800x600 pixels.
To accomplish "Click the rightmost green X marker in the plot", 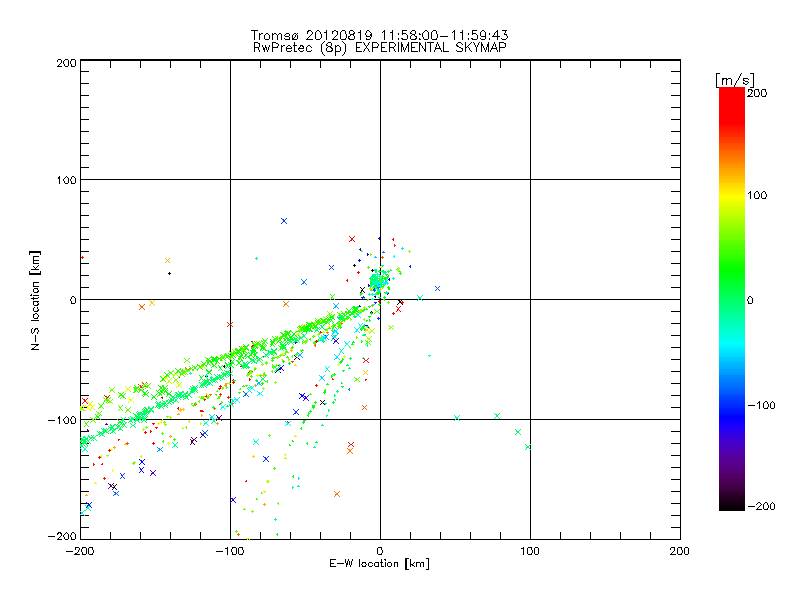I will point(528,447).
